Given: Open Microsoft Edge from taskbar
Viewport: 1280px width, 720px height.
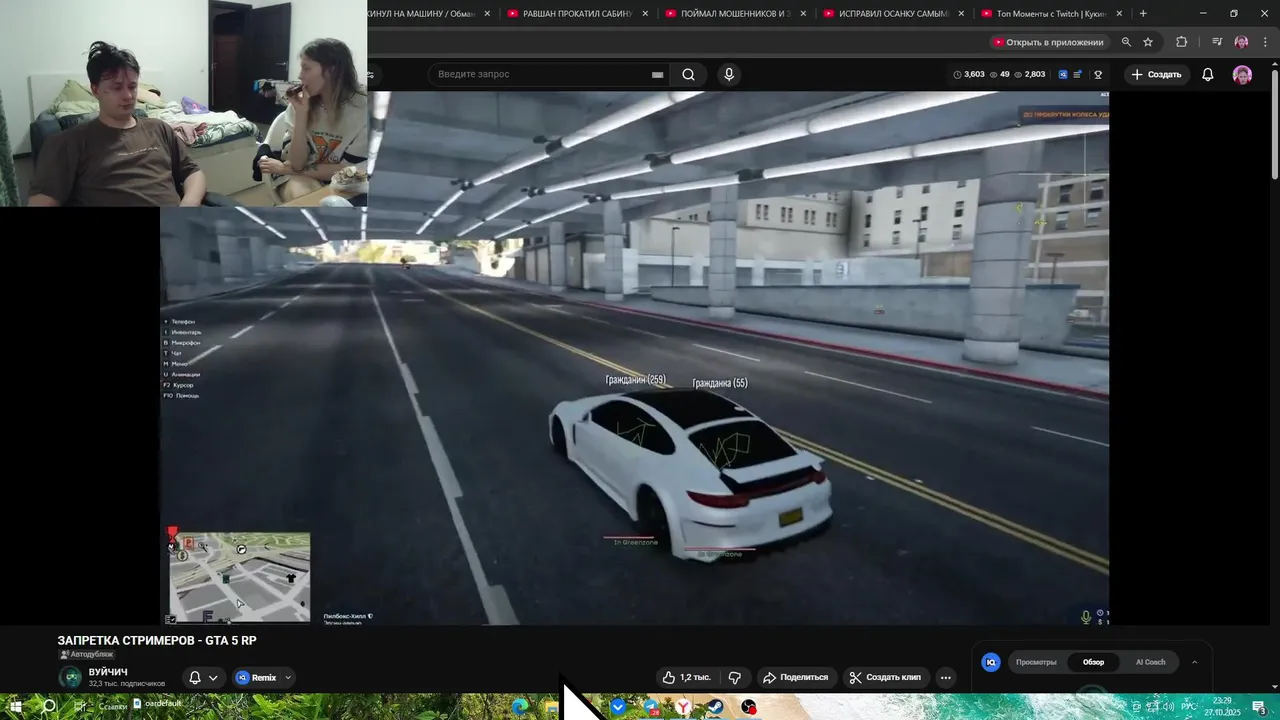Looking at the screenshot, I should click(519, 707).
